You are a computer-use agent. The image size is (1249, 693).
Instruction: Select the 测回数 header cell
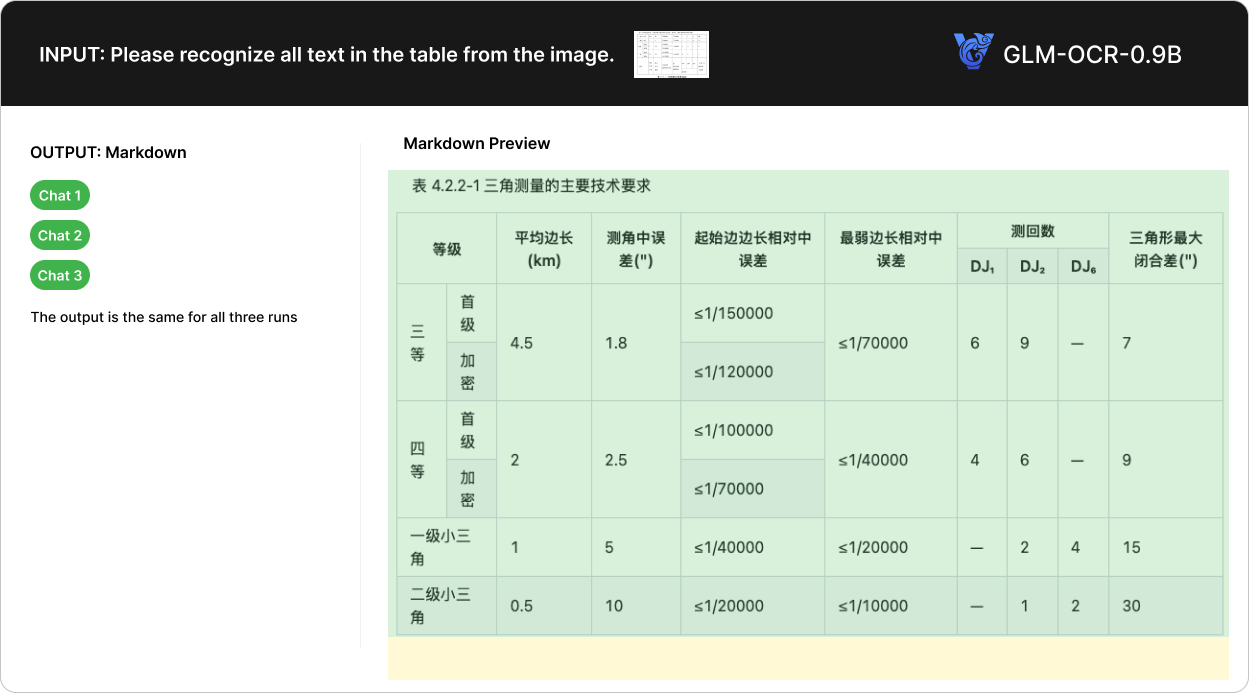point(1032,231)
